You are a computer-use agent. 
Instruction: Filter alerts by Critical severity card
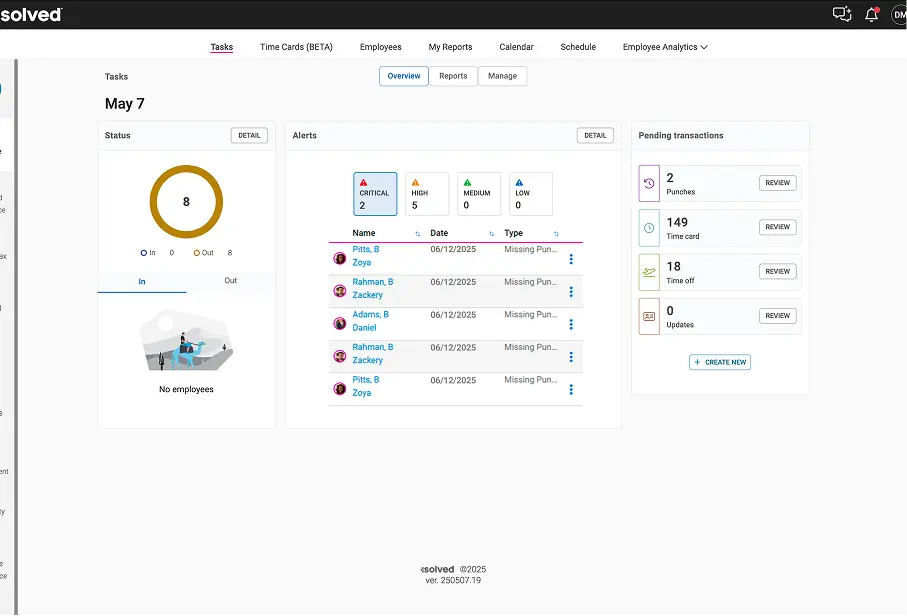coord(375,194)
